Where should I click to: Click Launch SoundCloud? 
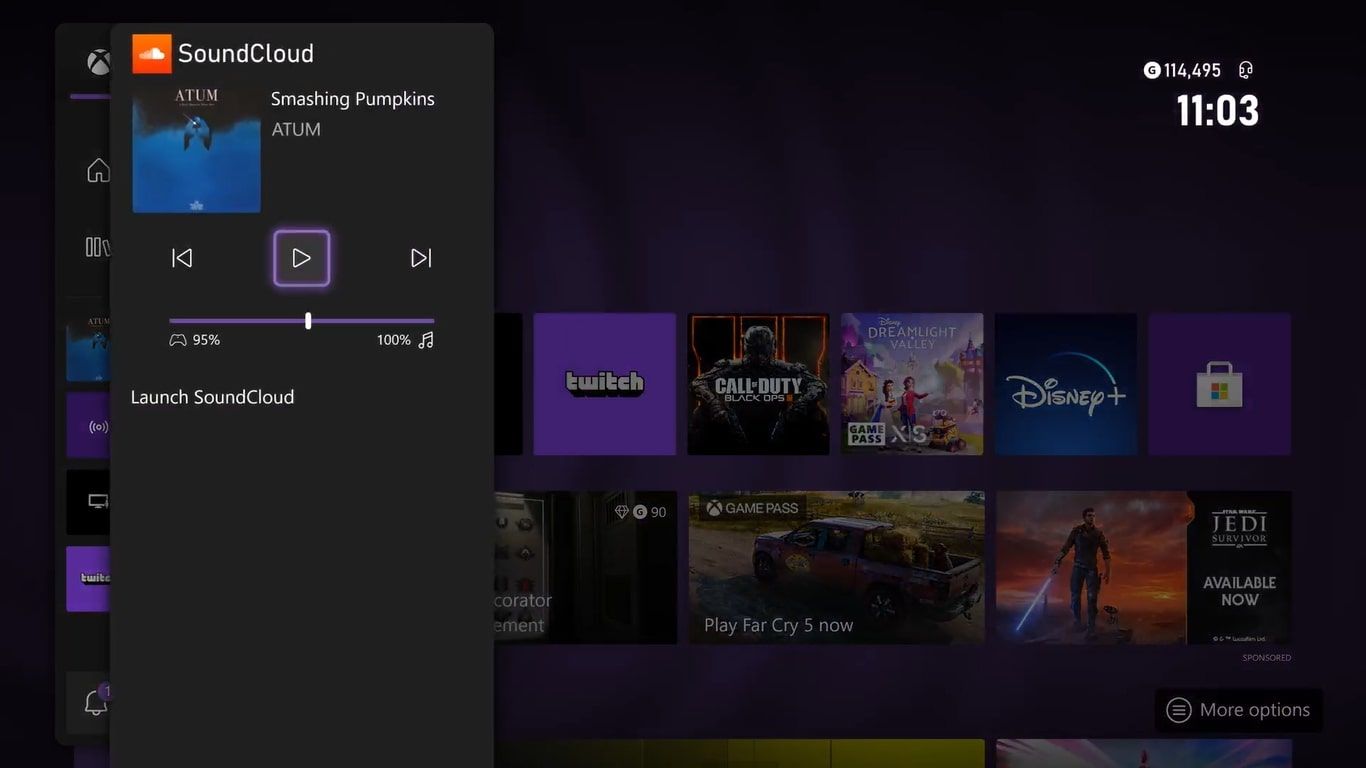212,397
